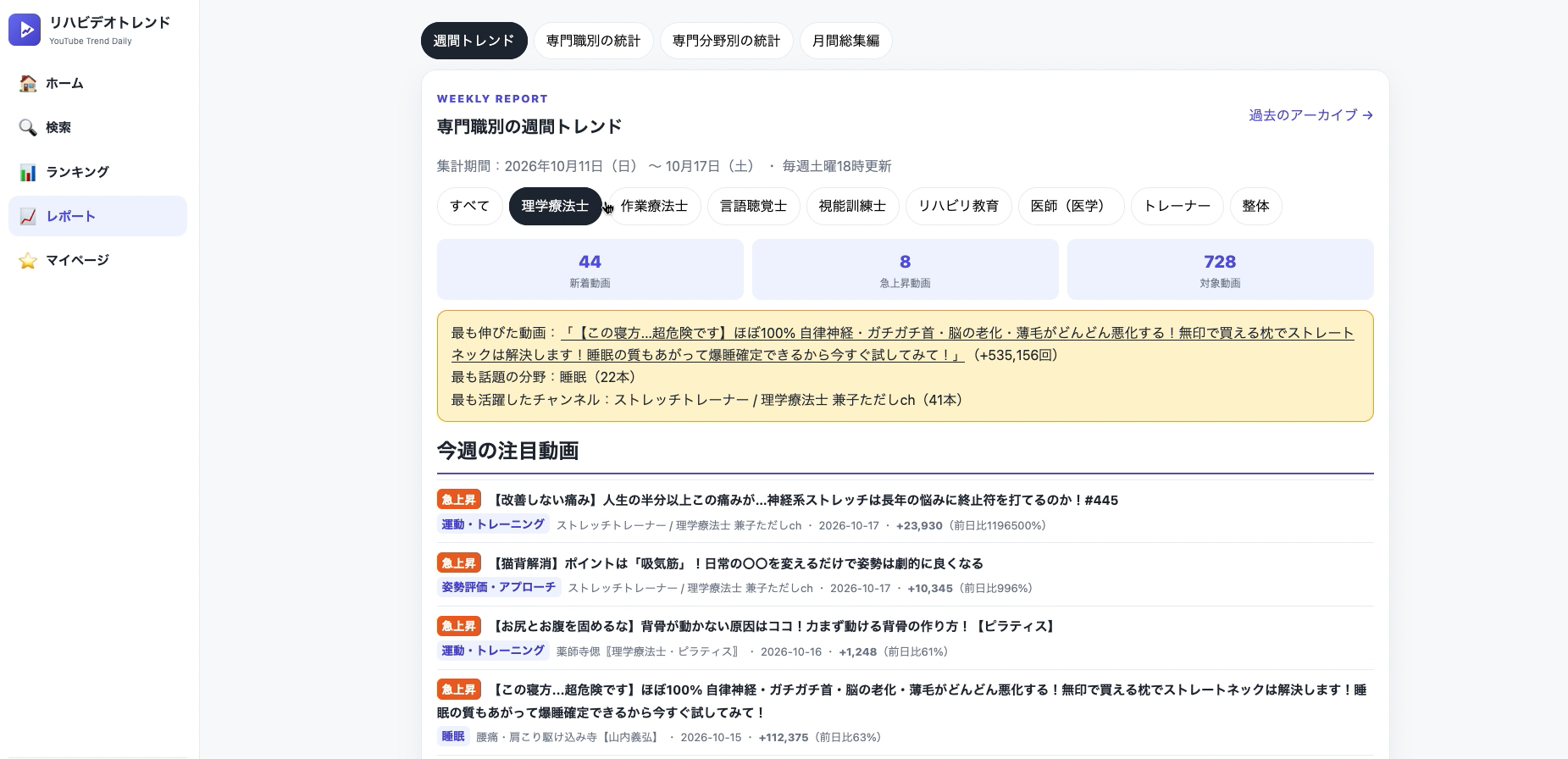Click the home icon beside ホーム
This screenshot has width=1568, height=759.
pyautogui.click(x=28, y=83)
